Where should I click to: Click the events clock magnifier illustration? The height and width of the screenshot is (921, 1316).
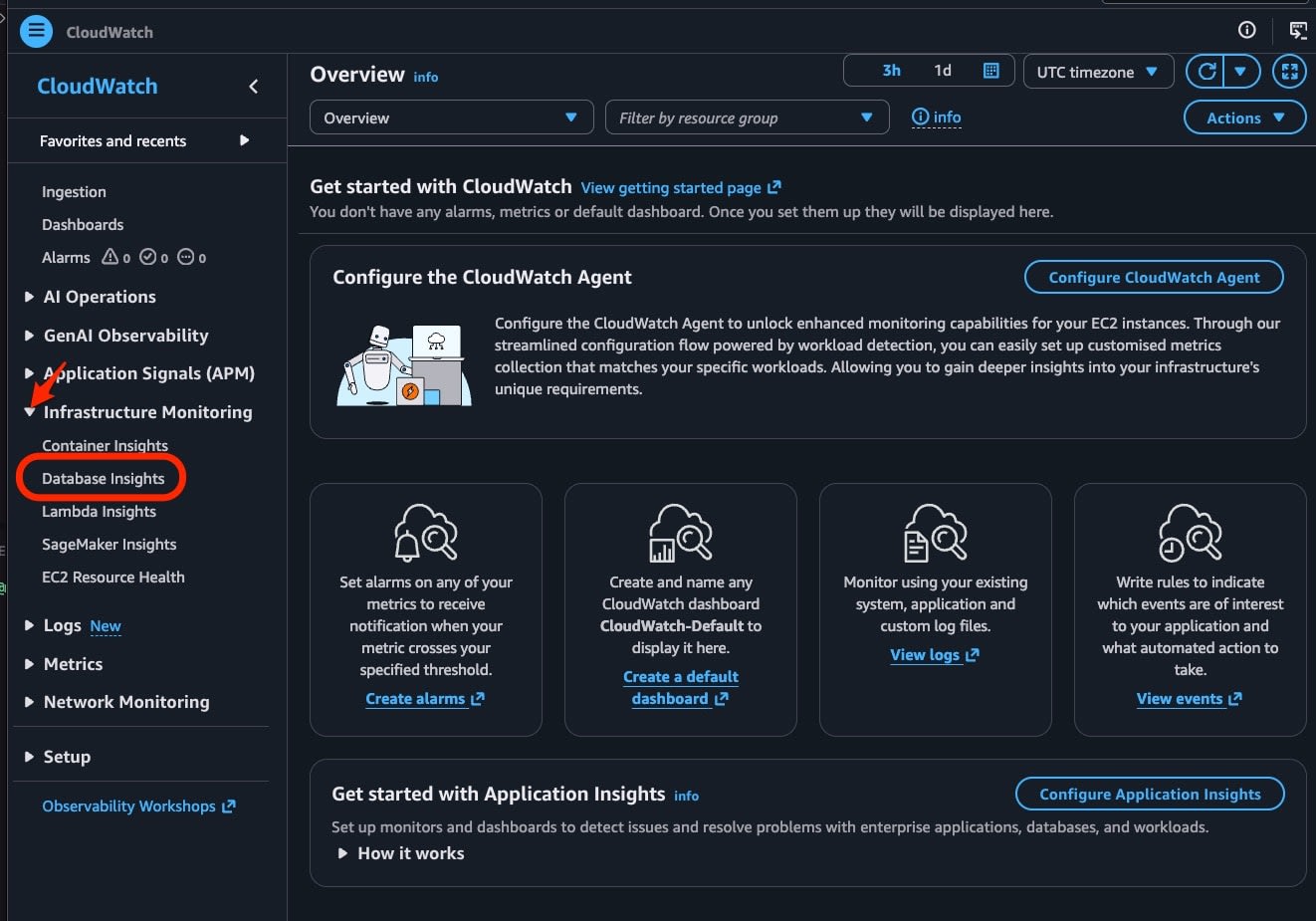click(x=1190, y=532)
